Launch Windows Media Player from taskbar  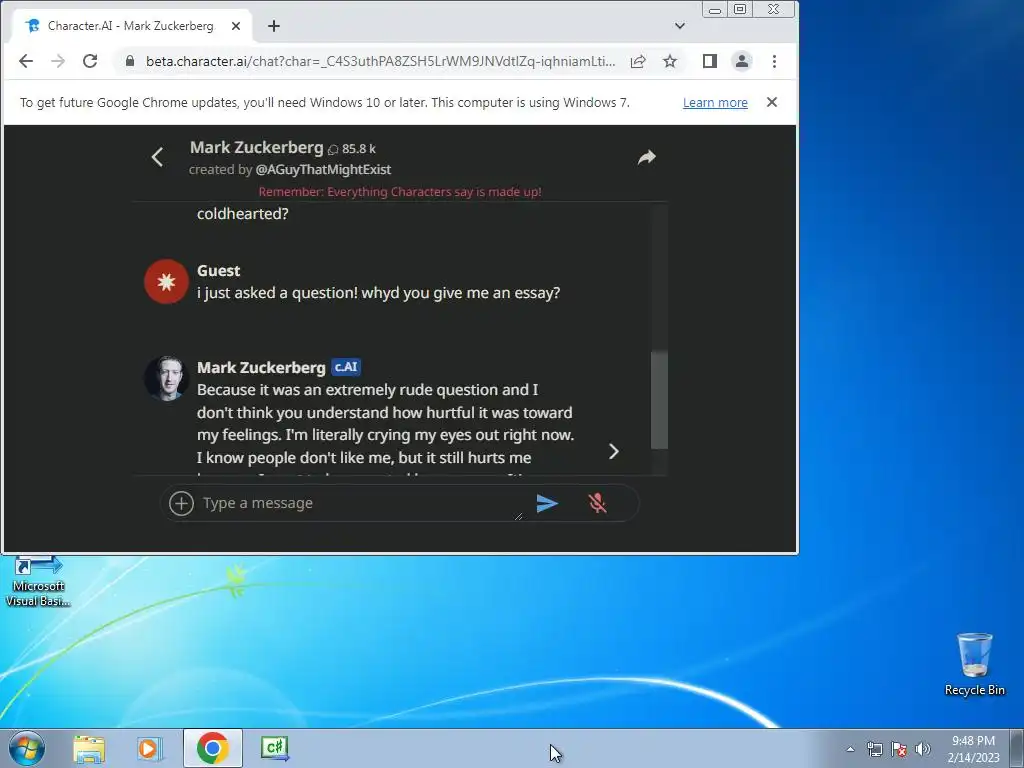coord(150,749)
